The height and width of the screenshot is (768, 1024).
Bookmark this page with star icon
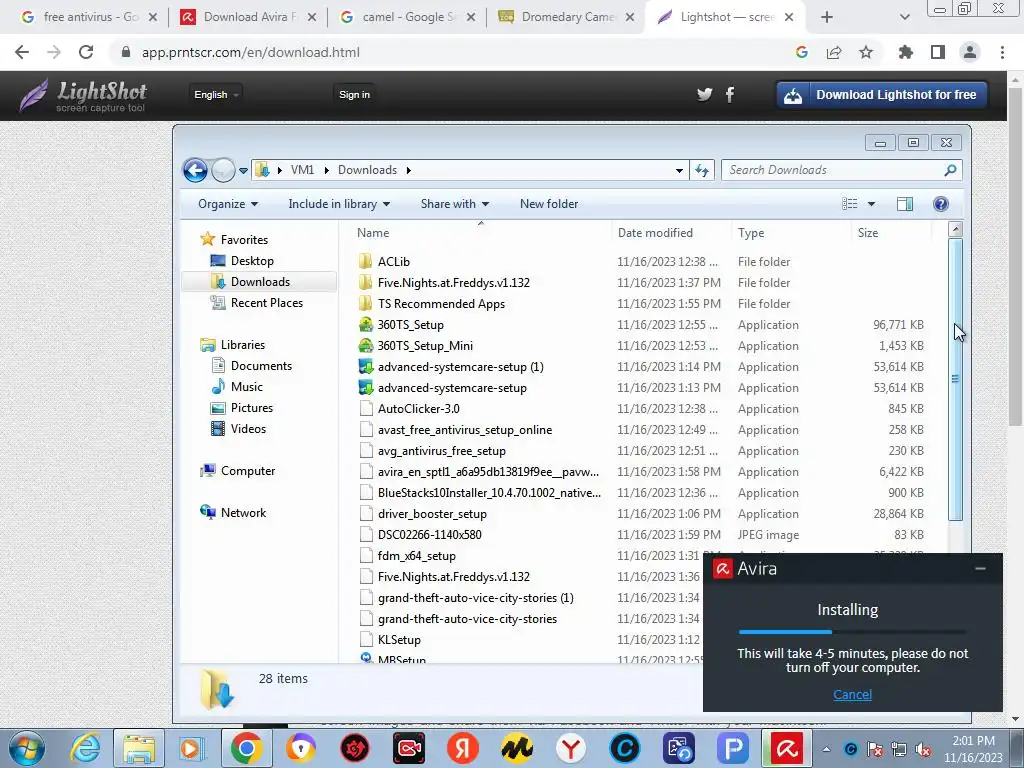click(x=866, y=52)
